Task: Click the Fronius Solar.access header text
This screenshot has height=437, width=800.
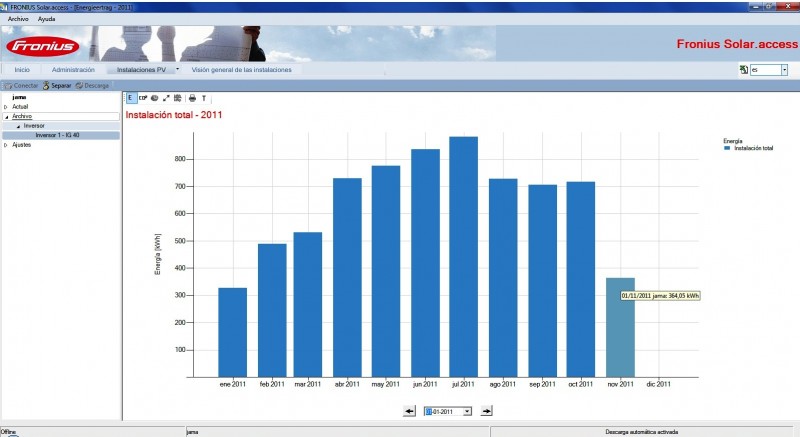Action: click(x=737, y=44)
